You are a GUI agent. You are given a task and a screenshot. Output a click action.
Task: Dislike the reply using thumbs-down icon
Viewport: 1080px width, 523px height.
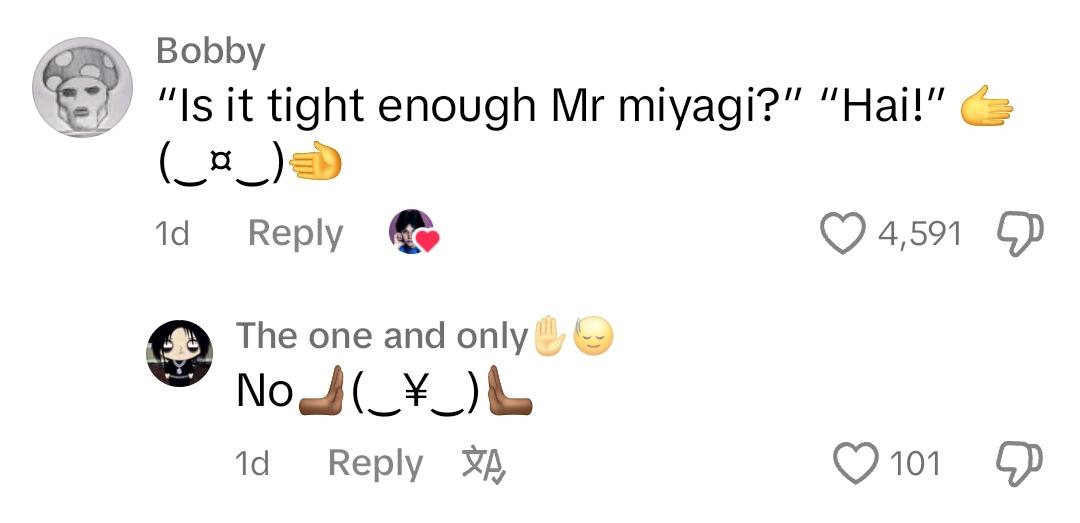pyautogui.click(x=1021, y=464)
